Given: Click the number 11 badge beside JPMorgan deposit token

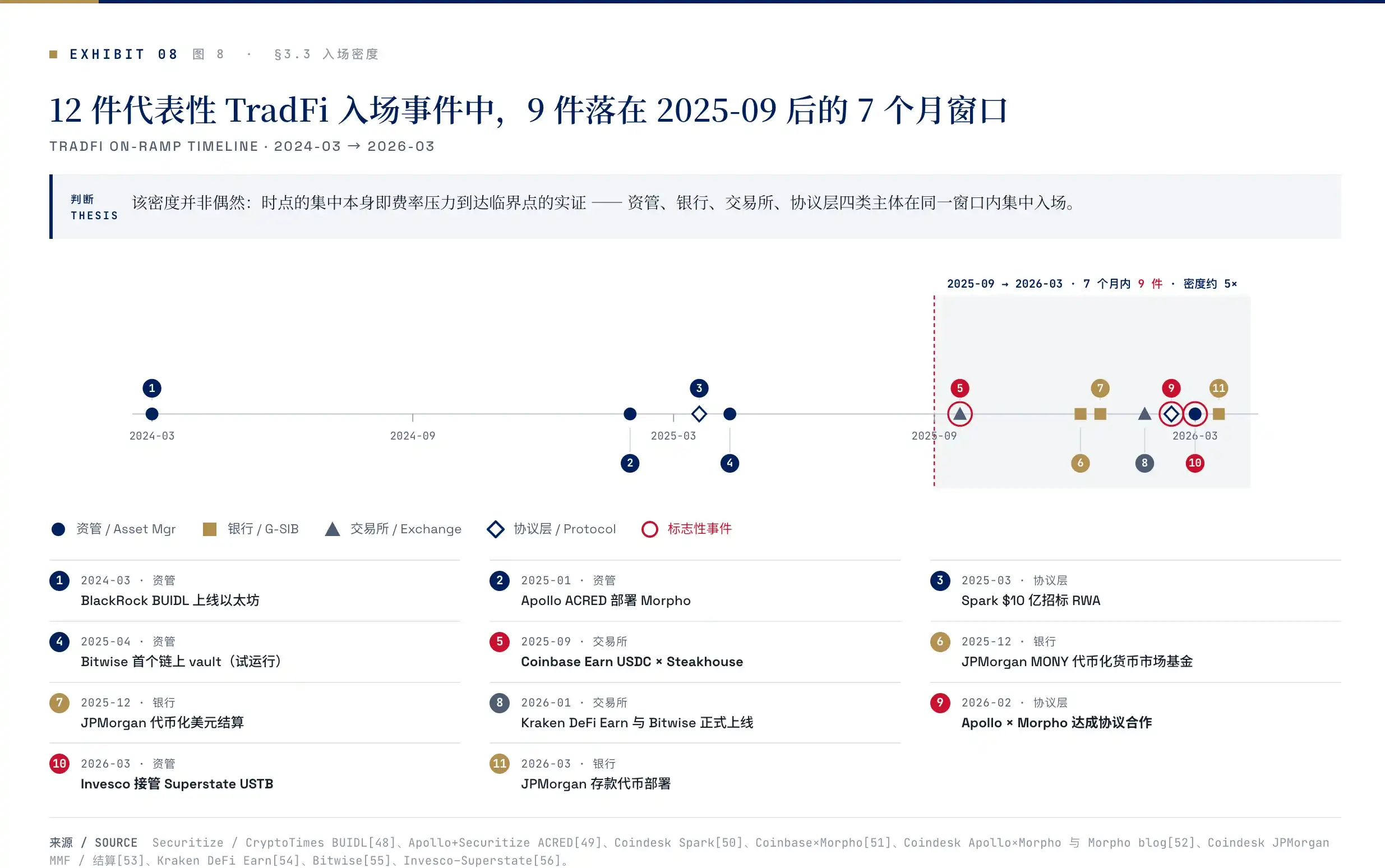Looking at the screenshot, I should (x=500, y=764).
